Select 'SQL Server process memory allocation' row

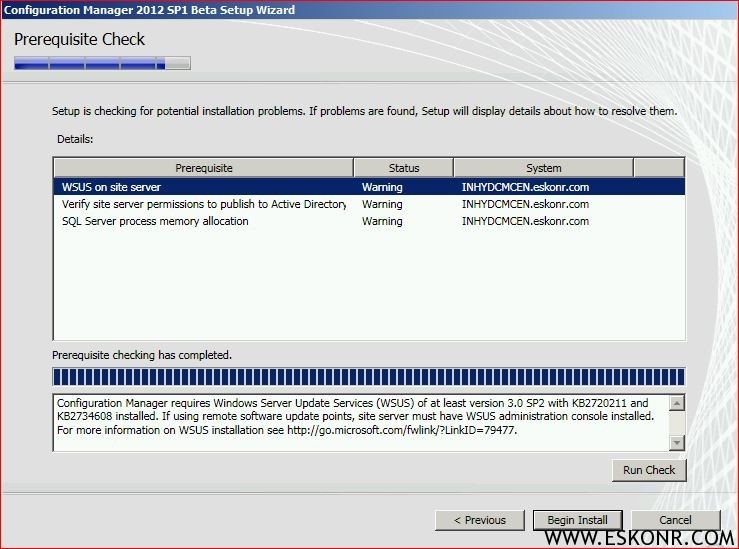coord(369,221)
